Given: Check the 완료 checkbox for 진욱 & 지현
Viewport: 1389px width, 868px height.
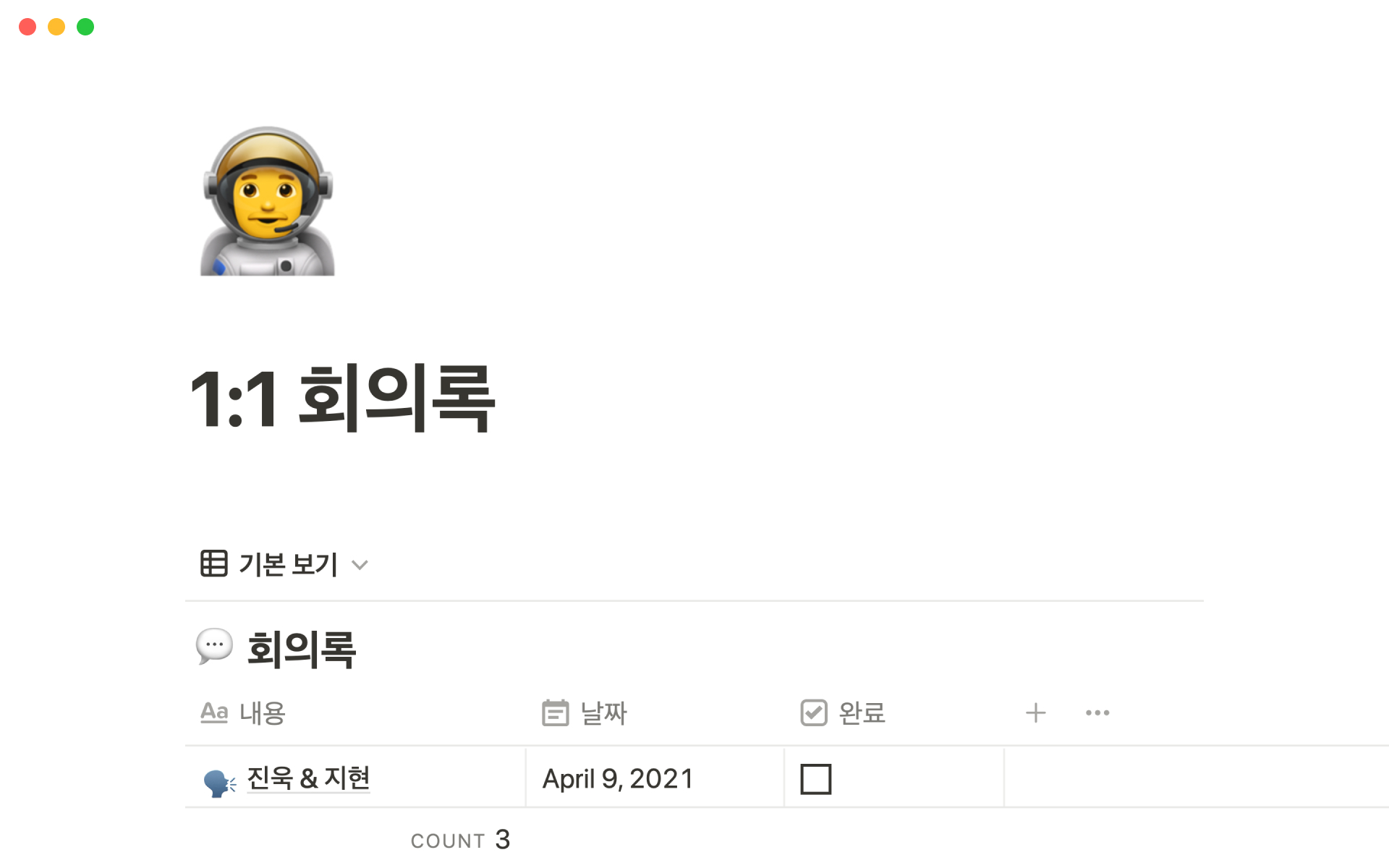Looking at the screenshot, I should click(x=815, y=779).
